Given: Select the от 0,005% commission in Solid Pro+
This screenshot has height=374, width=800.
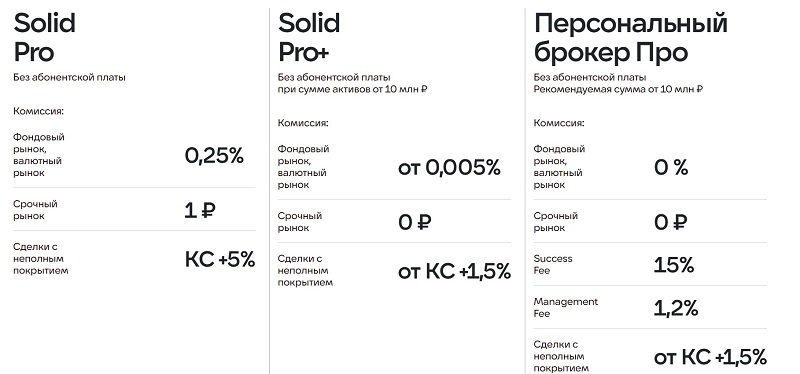Looking at the screenshot, I should [449, 167].
